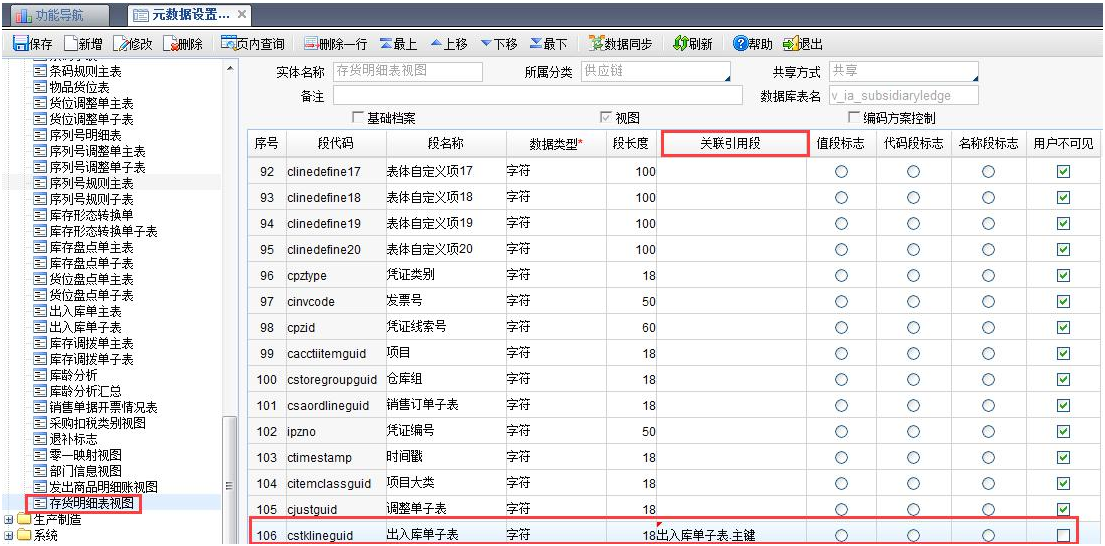This screenshot has width=1105, height=546.
Task: Open 销售单据开票情况表 node
Action: pos(103,407)
